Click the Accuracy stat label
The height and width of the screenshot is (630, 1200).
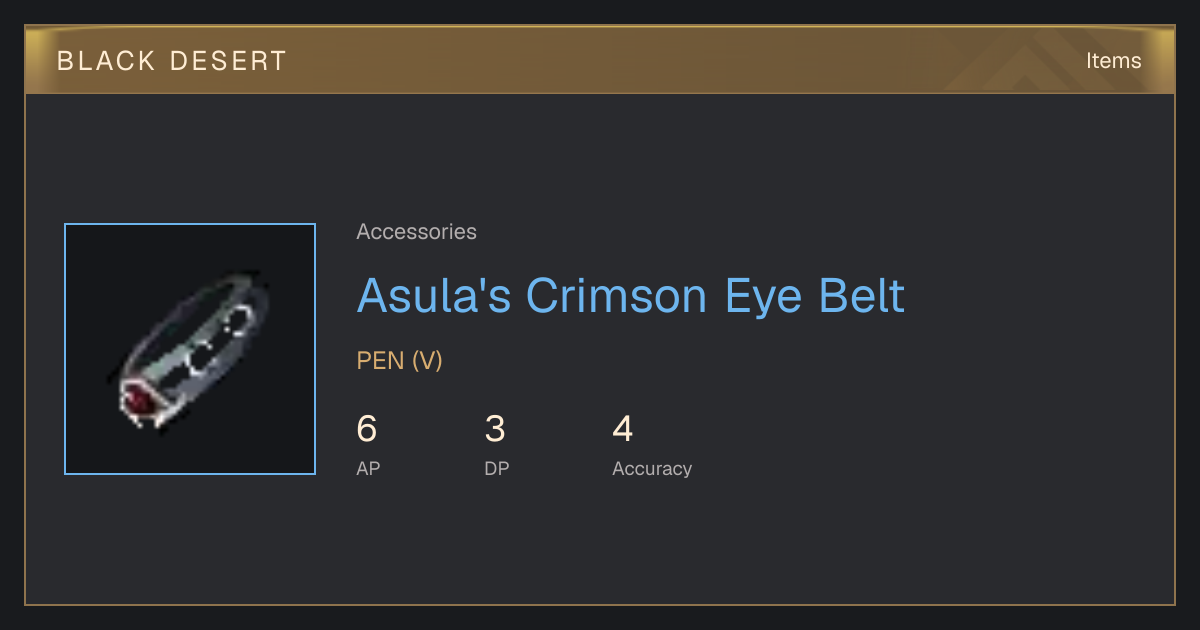[x=652, y=468]
